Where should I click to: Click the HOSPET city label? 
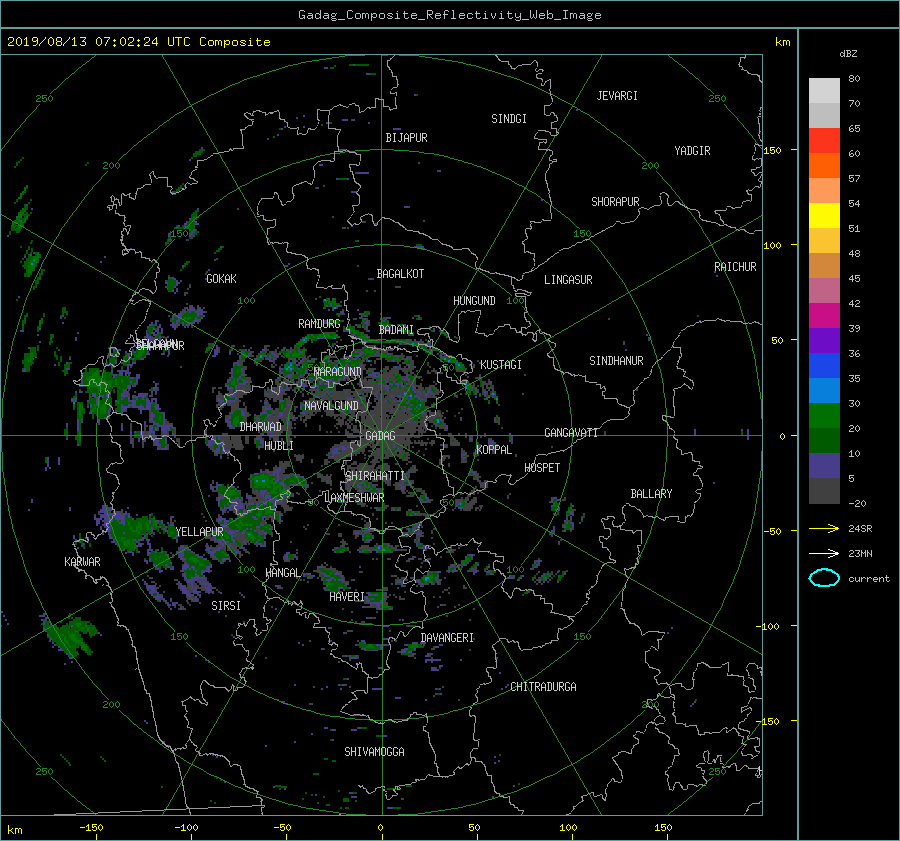pos(542,468)
